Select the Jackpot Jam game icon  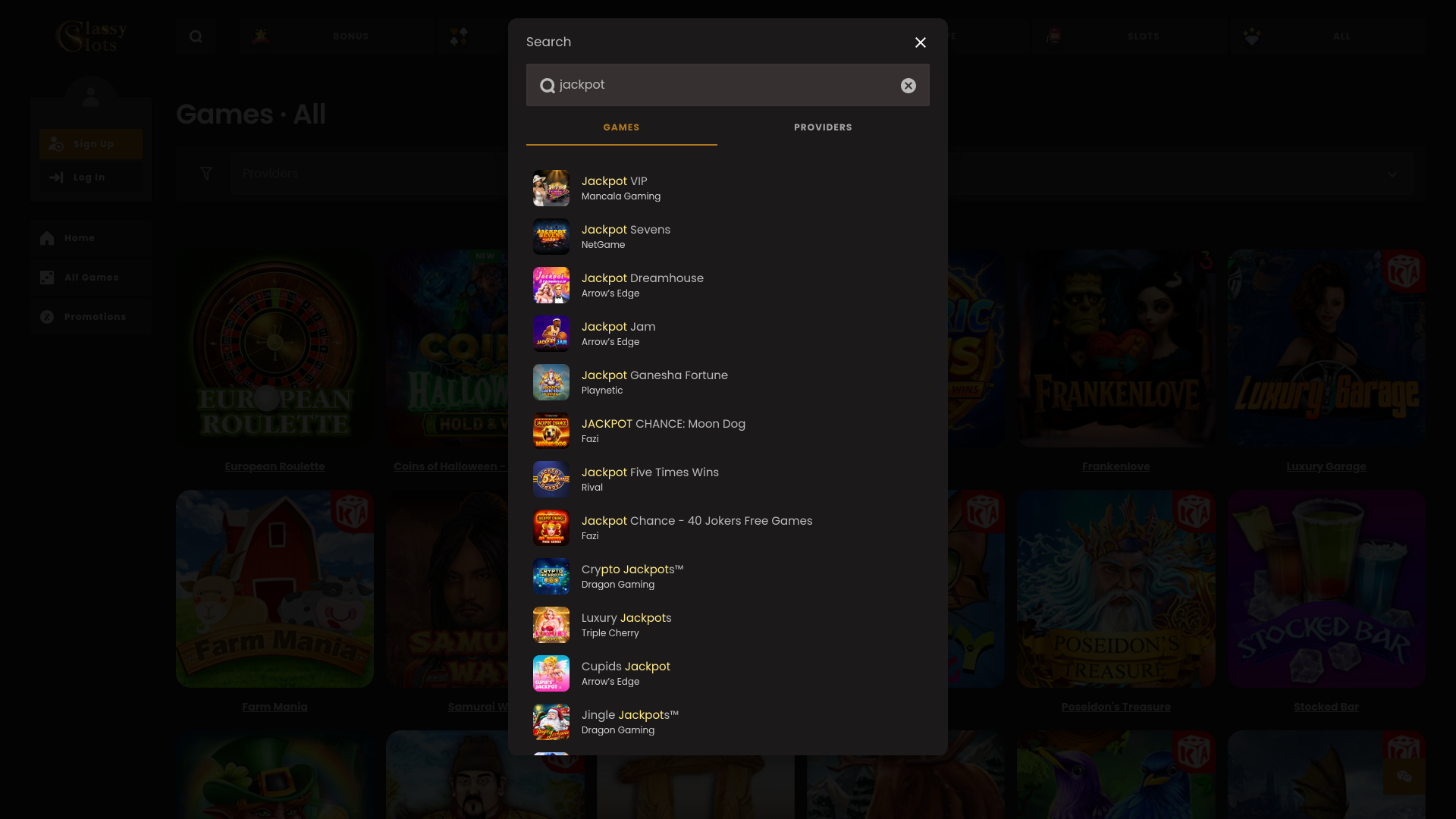tap(551, 334)
